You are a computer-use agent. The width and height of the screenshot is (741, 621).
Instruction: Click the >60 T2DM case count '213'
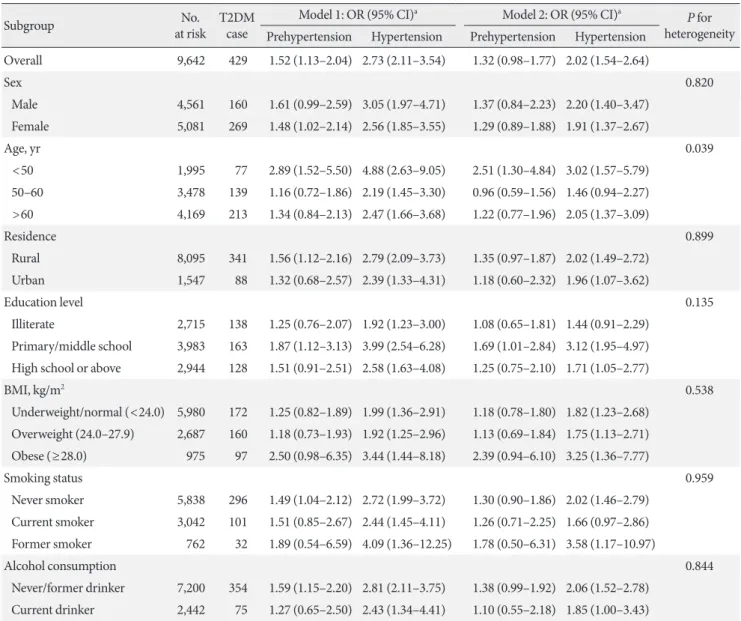pyautogui.click(x=238, y=214)
